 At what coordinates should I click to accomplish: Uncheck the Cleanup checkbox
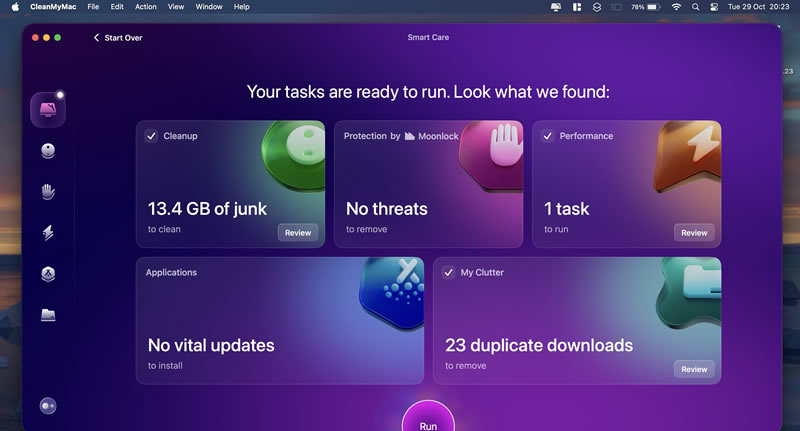151,136
